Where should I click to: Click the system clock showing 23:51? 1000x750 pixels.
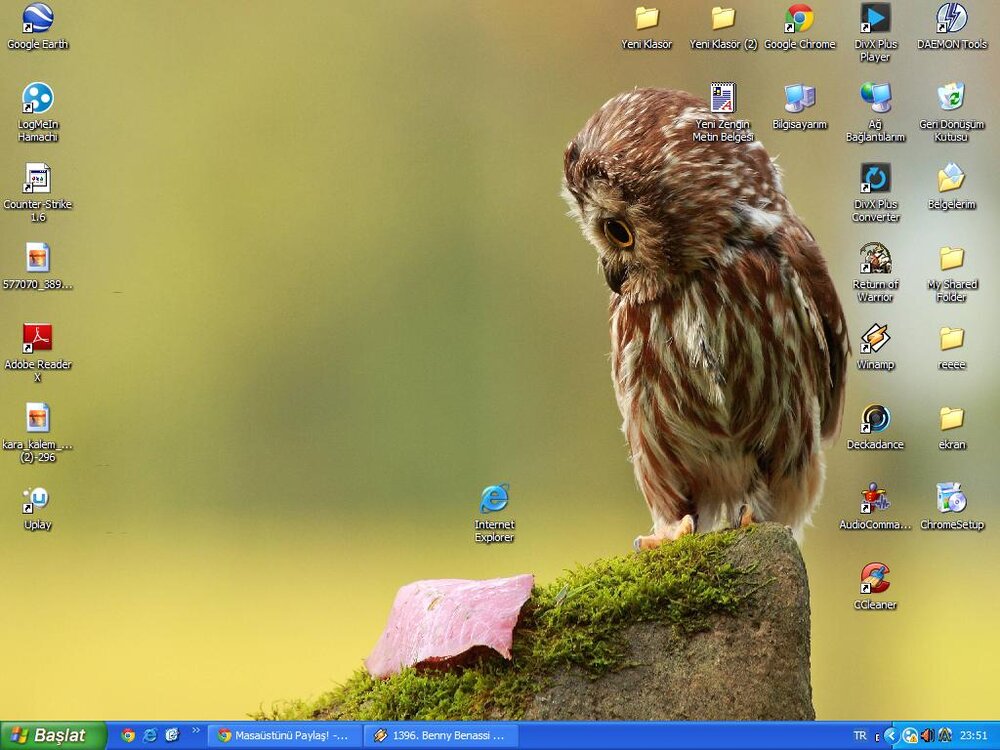pyautogui.click(x=973, y=736)
